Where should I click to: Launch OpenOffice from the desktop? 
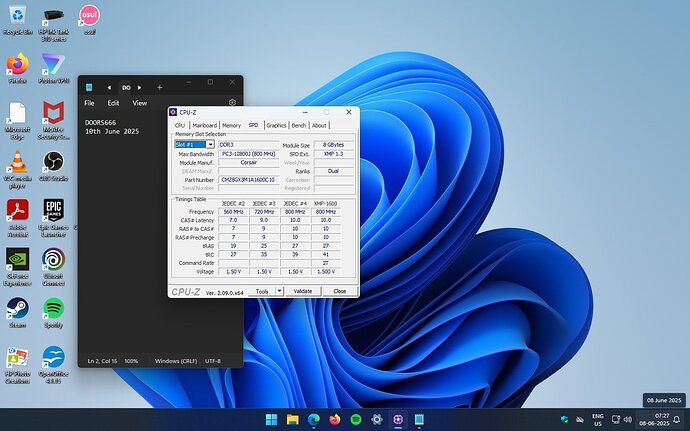point(54,365)
